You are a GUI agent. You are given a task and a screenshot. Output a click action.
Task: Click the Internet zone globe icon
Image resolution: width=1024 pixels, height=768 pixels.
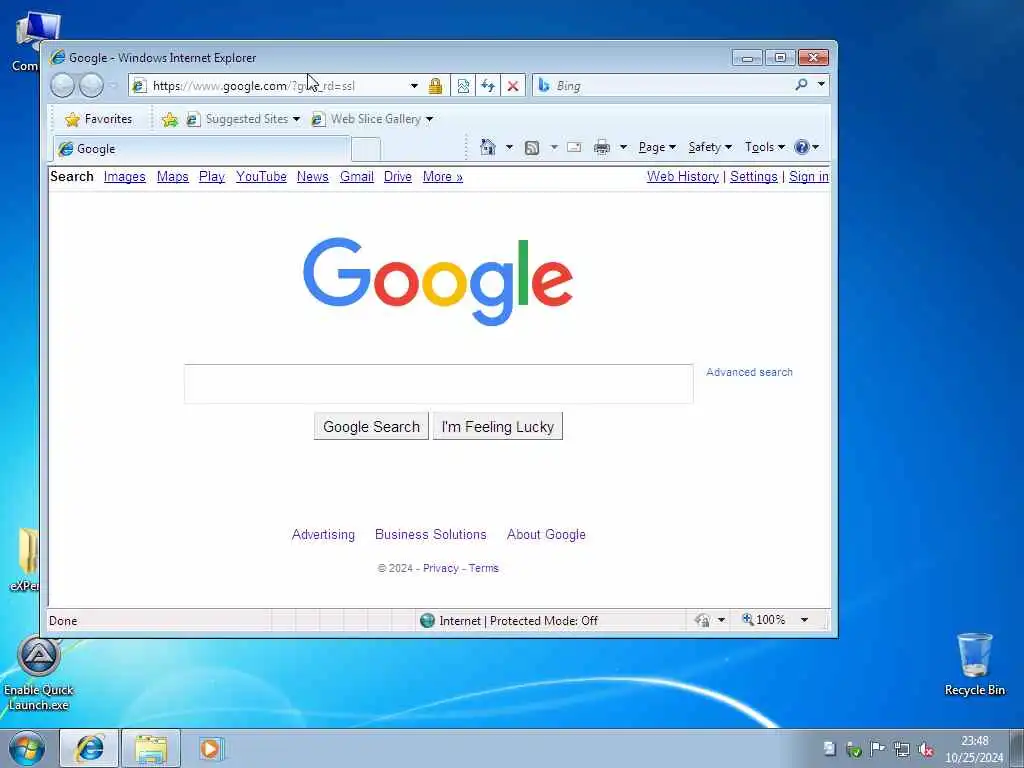coord(428,620)
